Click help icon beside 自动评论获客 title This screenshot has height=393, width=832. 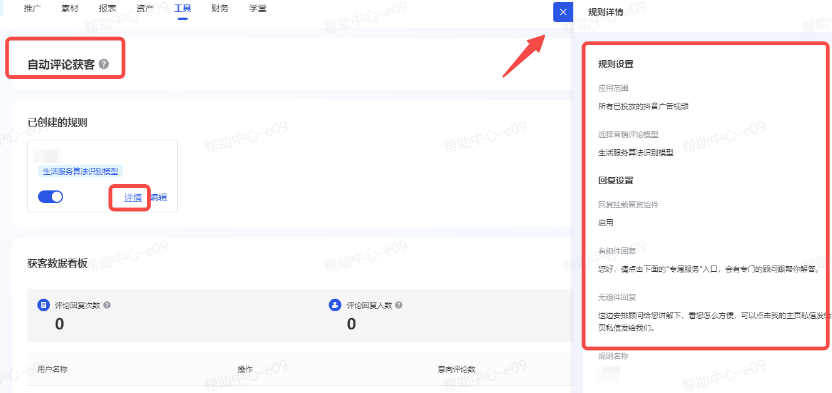104,65
